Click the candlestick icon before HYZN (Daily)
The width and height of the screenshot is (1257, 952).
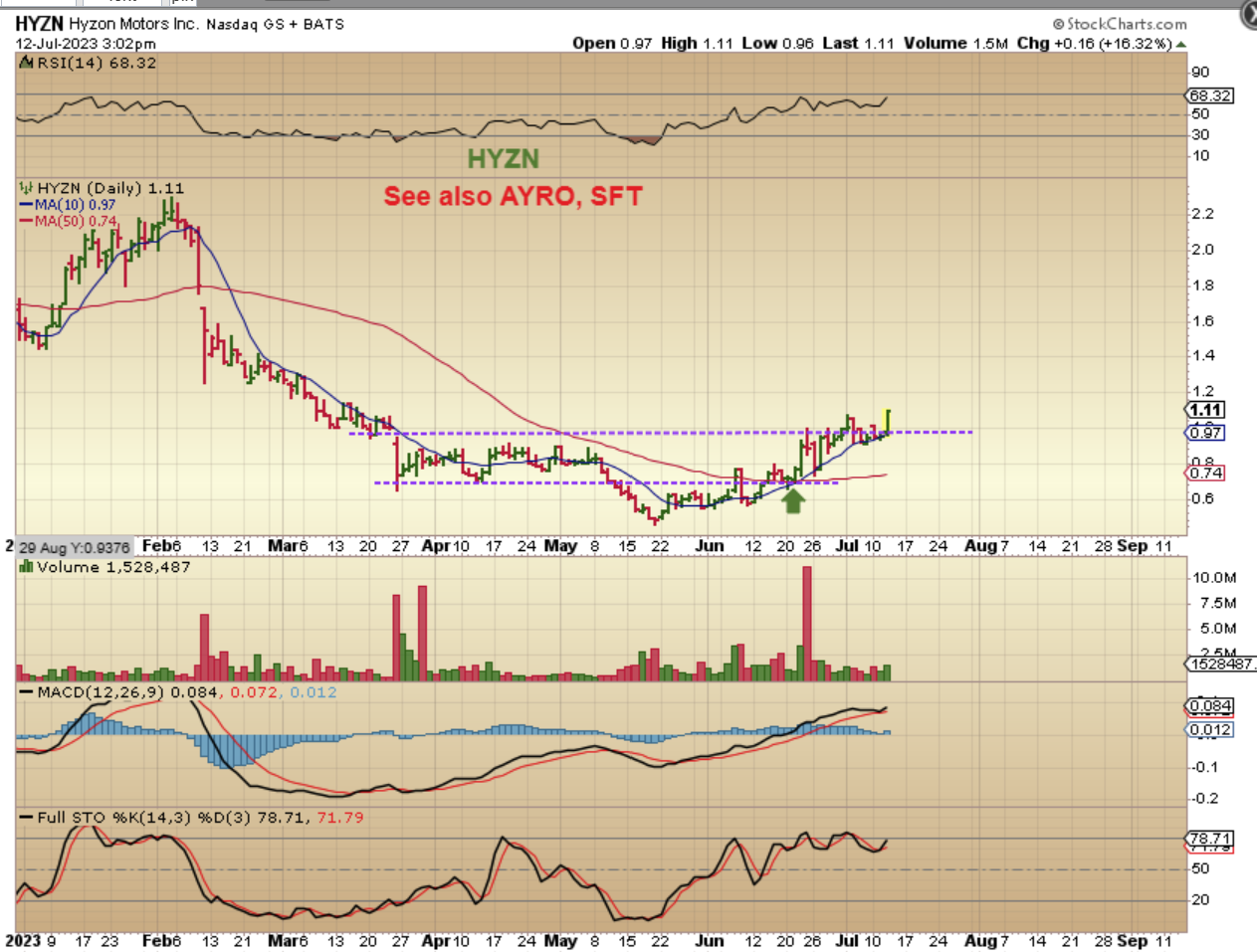pos(26,188)
